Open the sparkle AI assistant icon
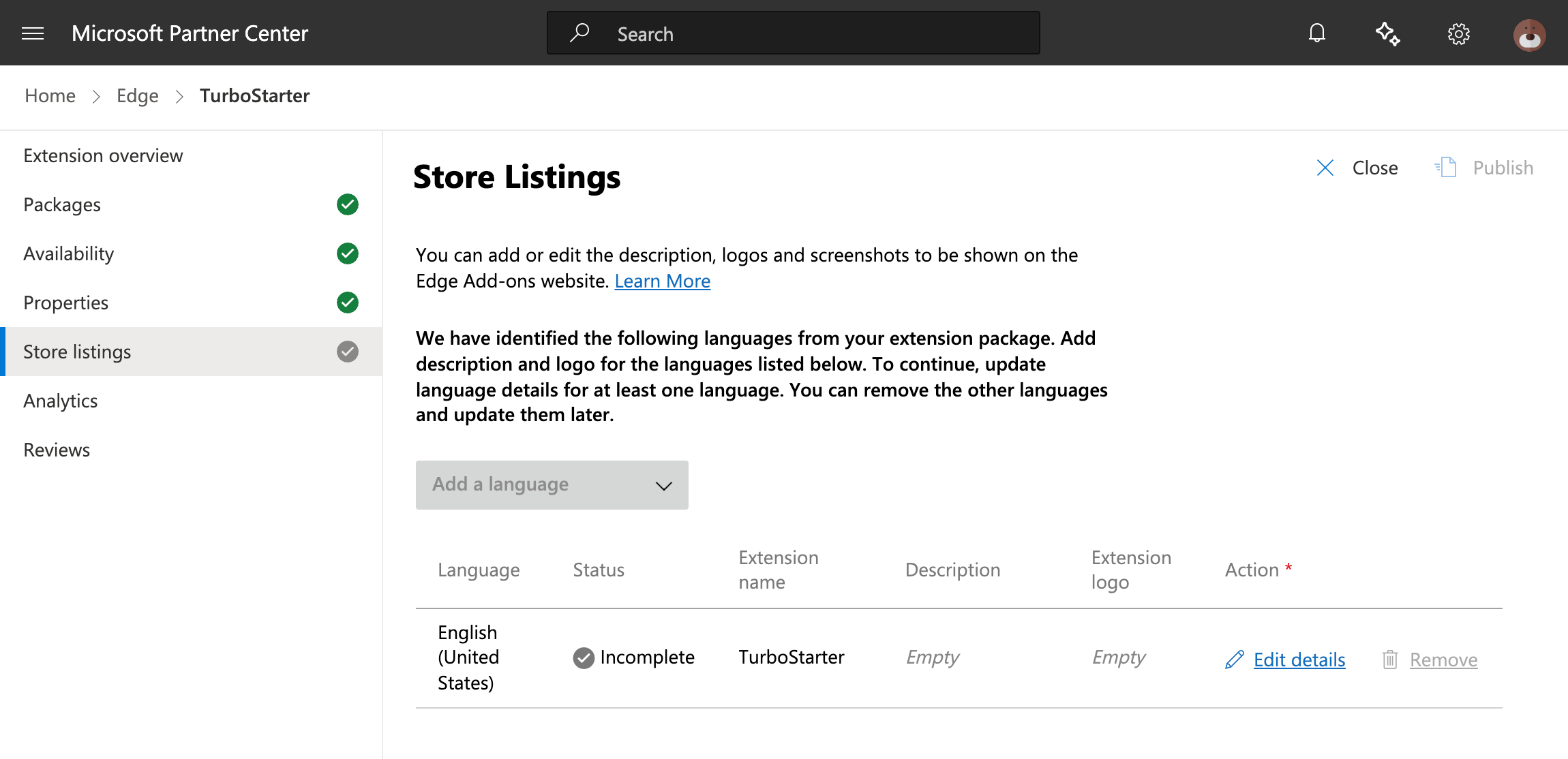Screen dimensions: 1568x759 tap(1387, 33)
